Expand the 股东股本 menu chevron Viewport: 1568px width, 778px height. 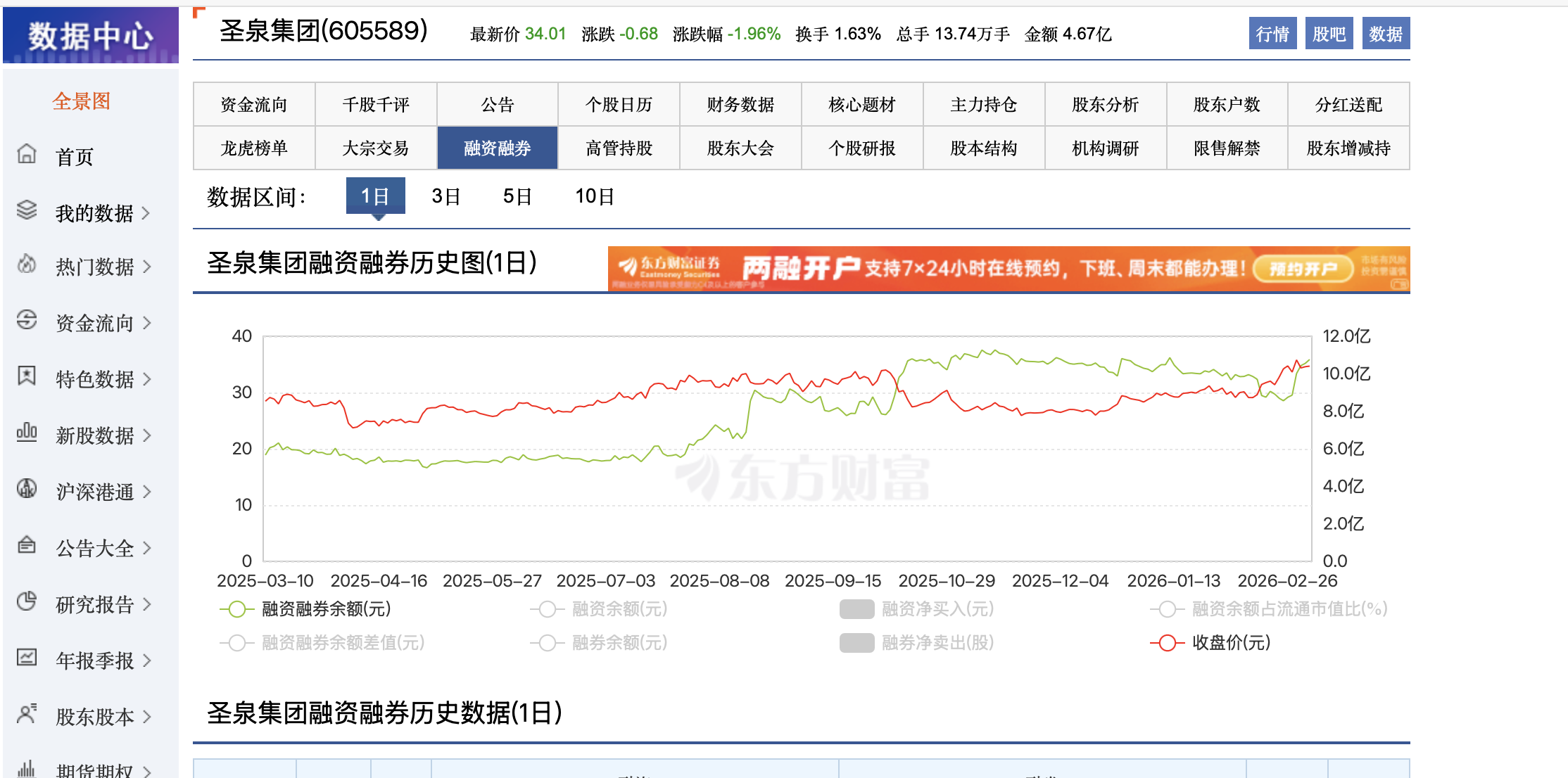coord(147,717)
